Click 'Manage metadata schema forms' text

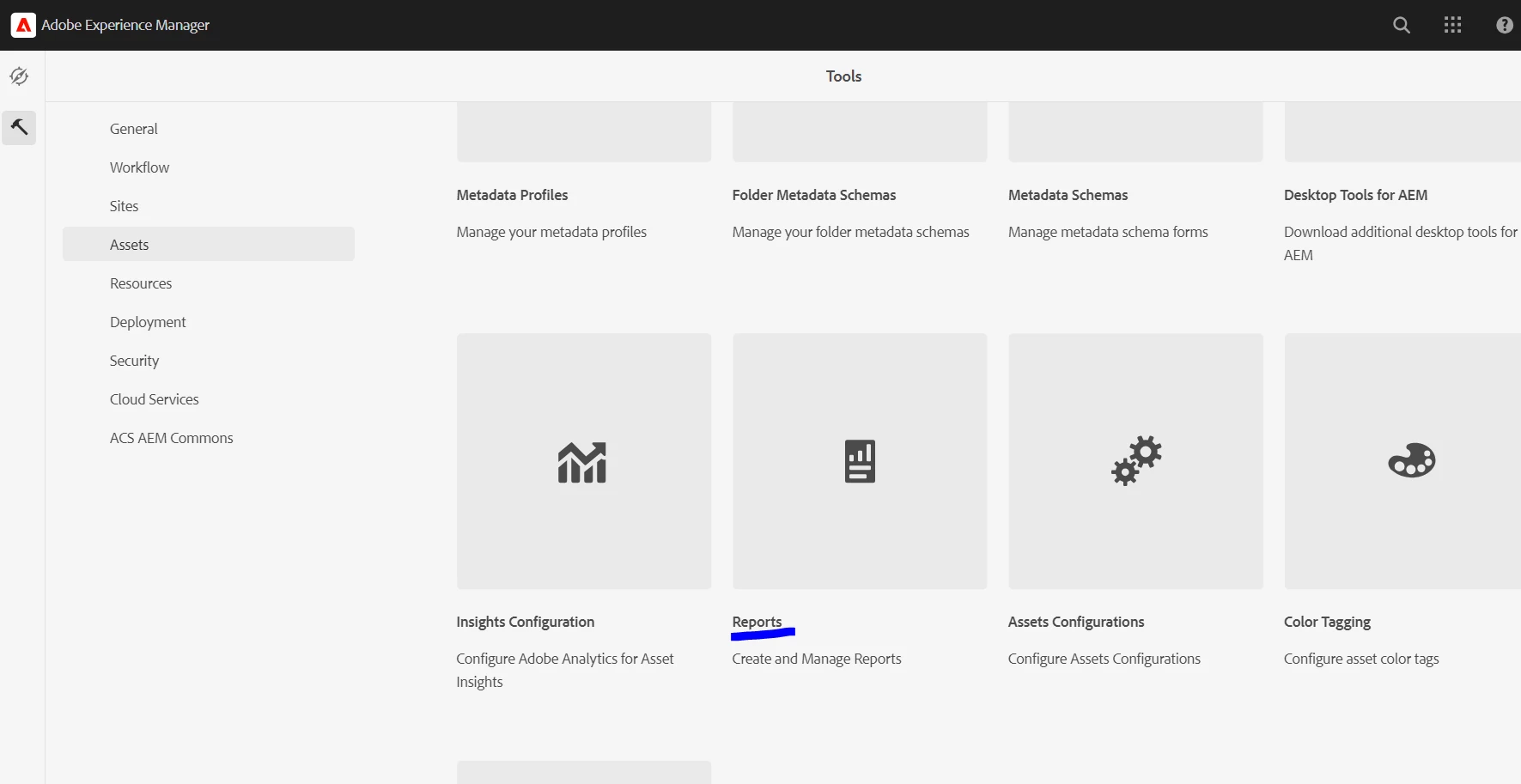point(1108,232)
